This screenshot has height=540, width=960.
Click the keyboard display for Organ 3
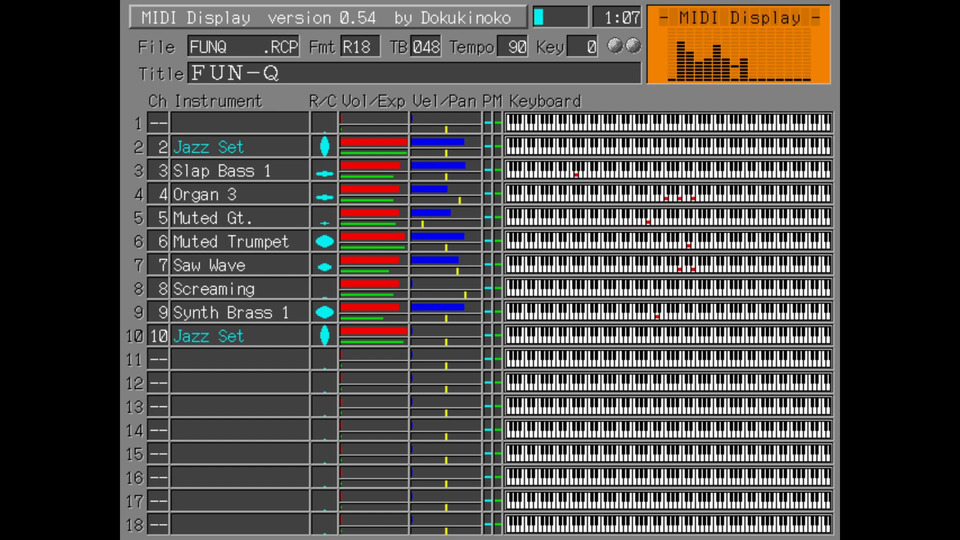pos(668,193)
